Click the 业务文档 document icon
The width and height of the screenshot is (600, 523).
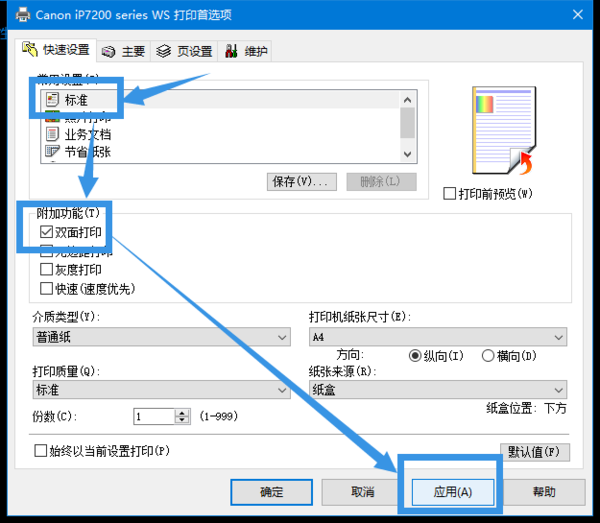[52, 134]
